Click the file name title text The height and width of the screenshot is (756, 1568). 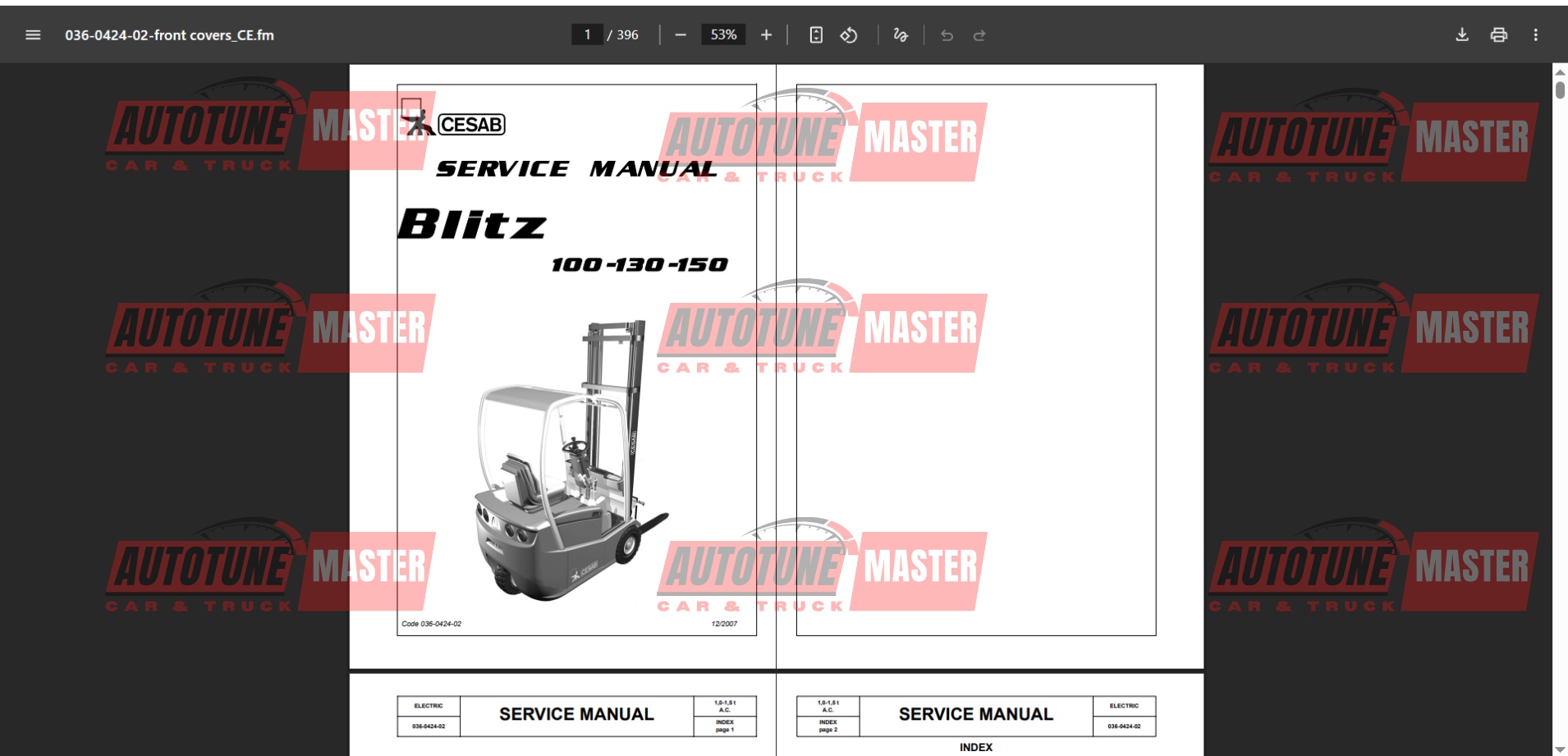tap(169, 35)
